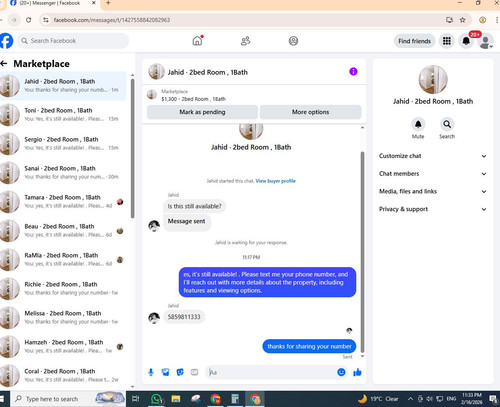
Task: Open the profile circle icon in top navigation
Action: (x=293, y=41)
